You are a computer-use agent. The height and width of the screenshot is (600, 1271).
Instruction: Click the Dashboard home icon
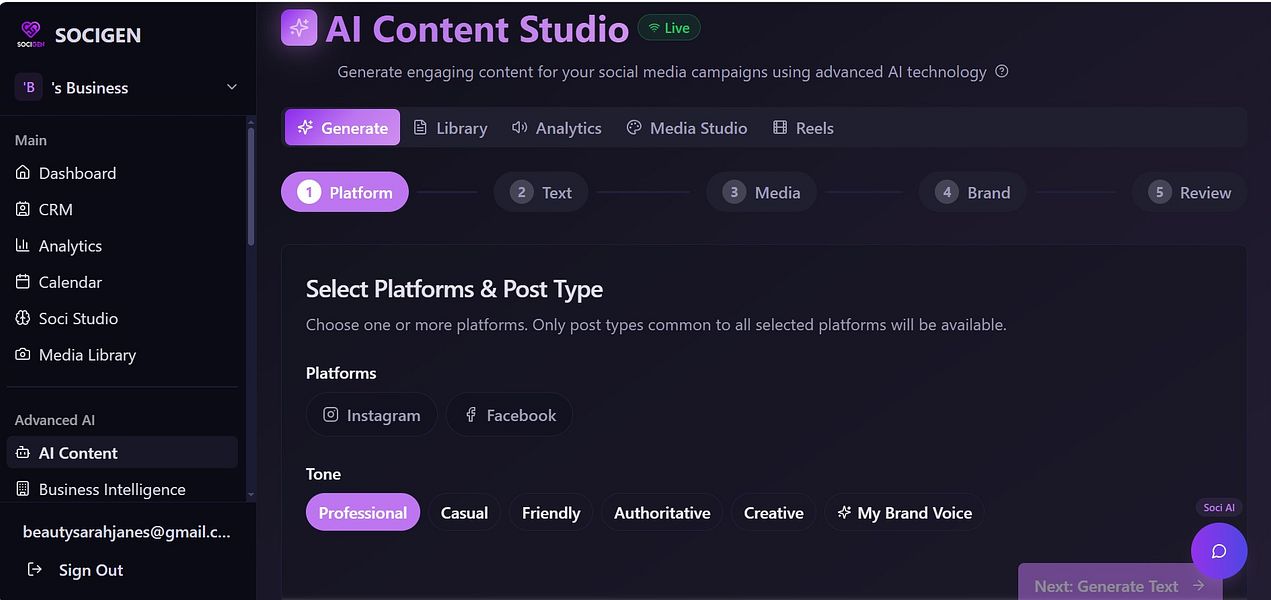23,173
